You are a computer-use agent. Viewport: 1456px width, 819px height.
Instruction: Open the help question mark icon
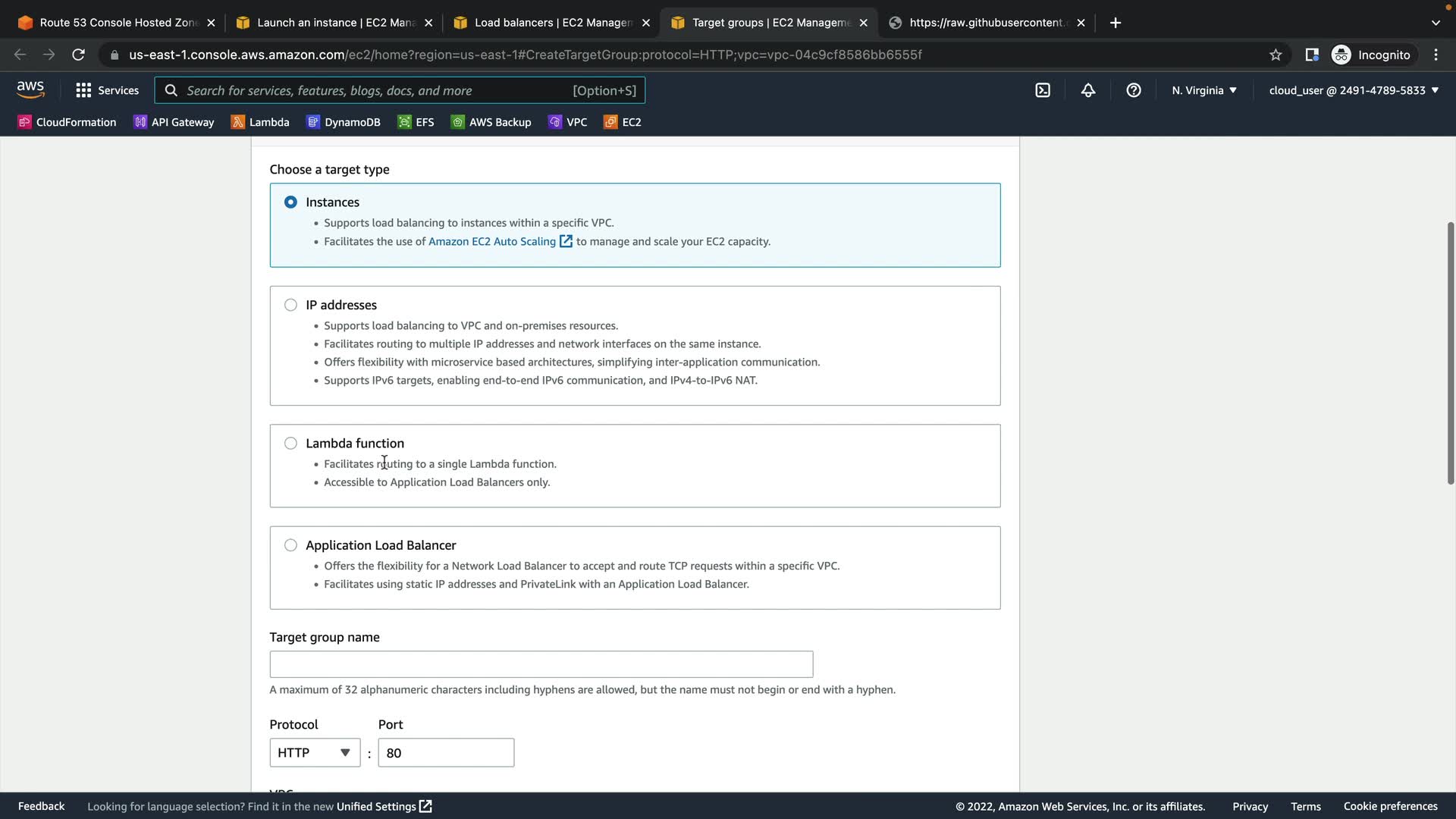click(1134, 90)
